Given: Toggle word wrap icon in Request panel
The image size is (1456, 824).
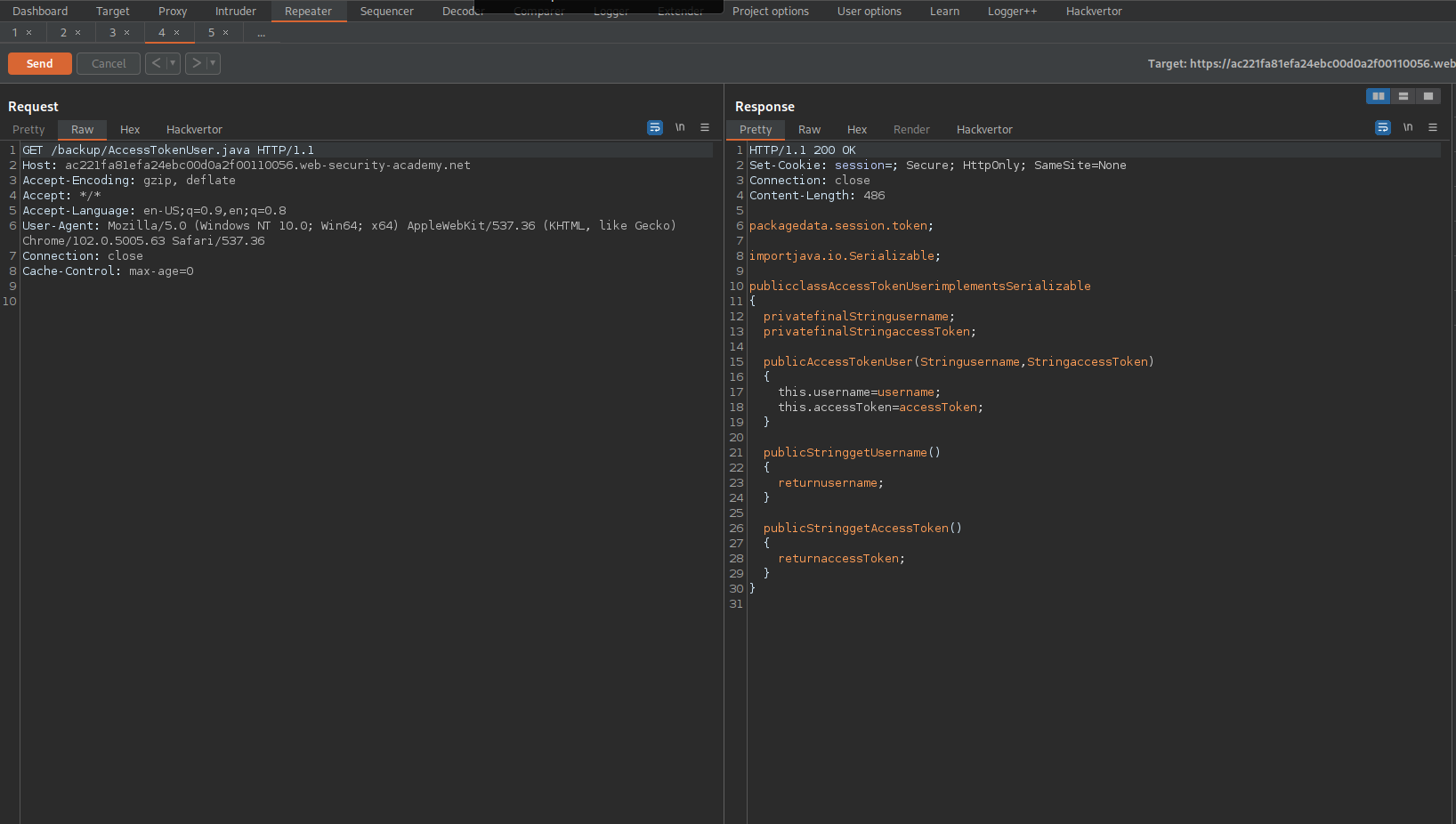Looking at the screenshot, I should (655, 127).
